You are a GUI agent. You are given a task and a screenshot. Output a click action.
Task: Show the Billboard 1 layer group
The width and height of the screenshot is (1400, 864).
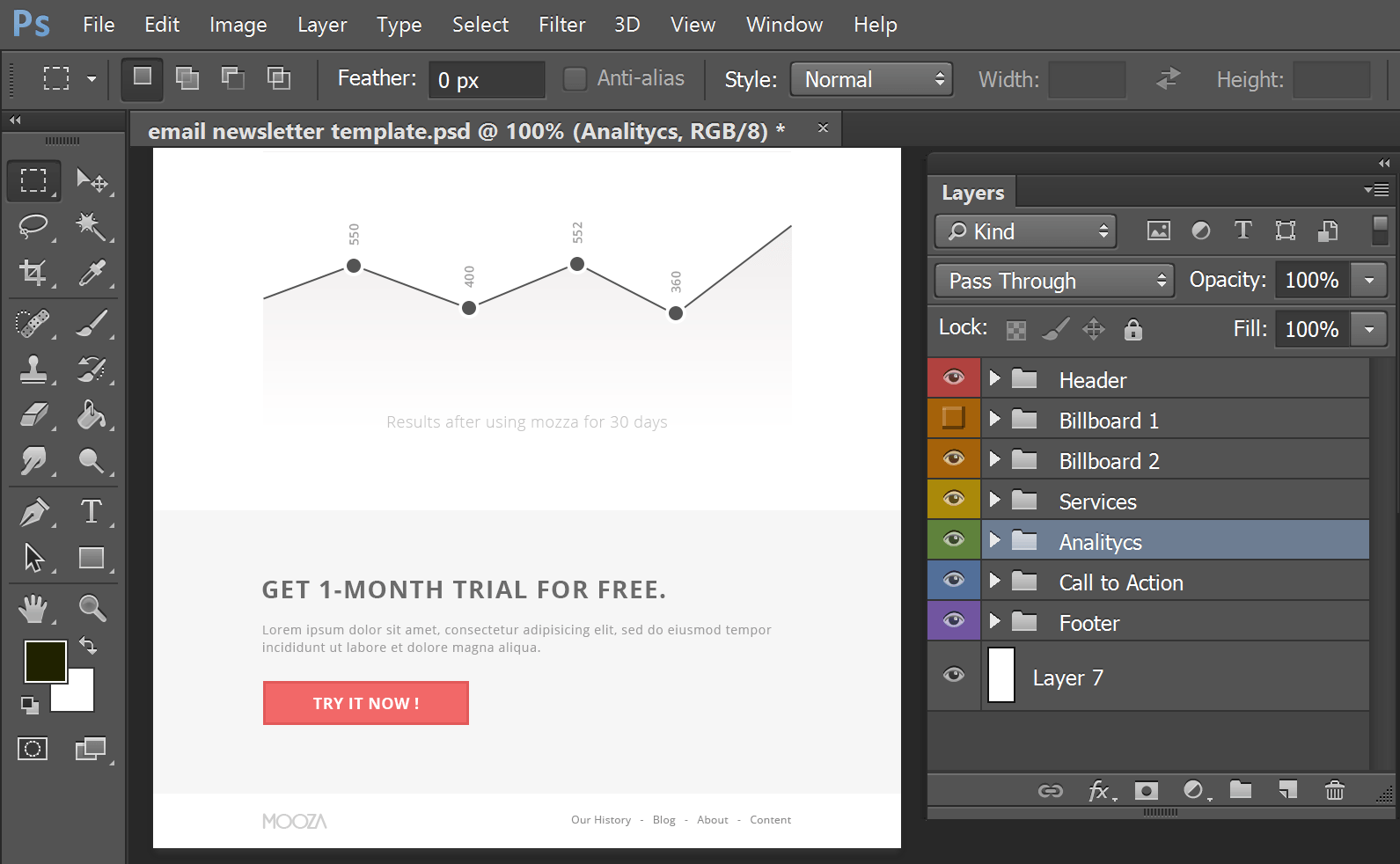(x=953, y=418)
